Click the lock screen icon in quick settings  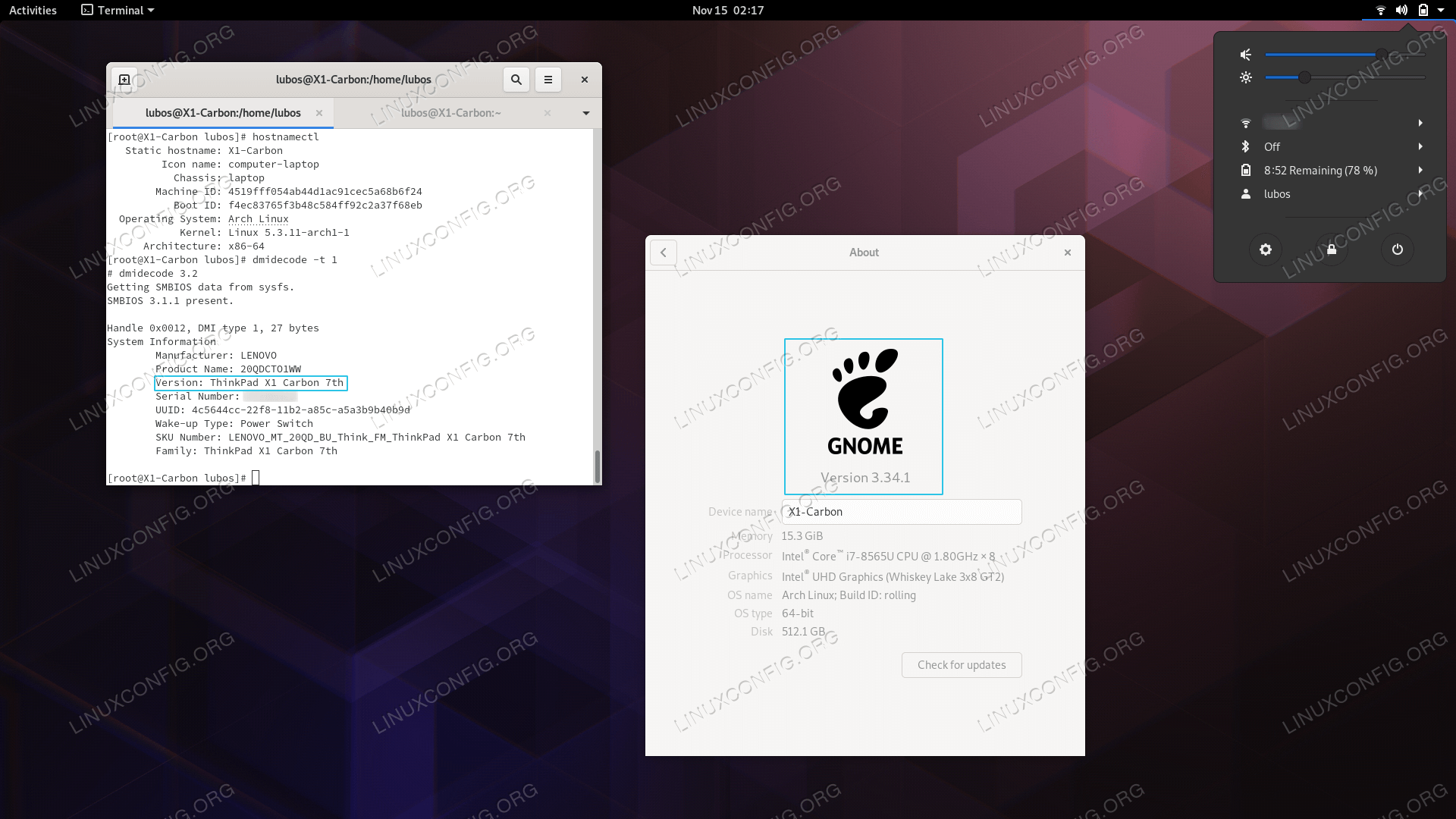[x=1332, y=249]
